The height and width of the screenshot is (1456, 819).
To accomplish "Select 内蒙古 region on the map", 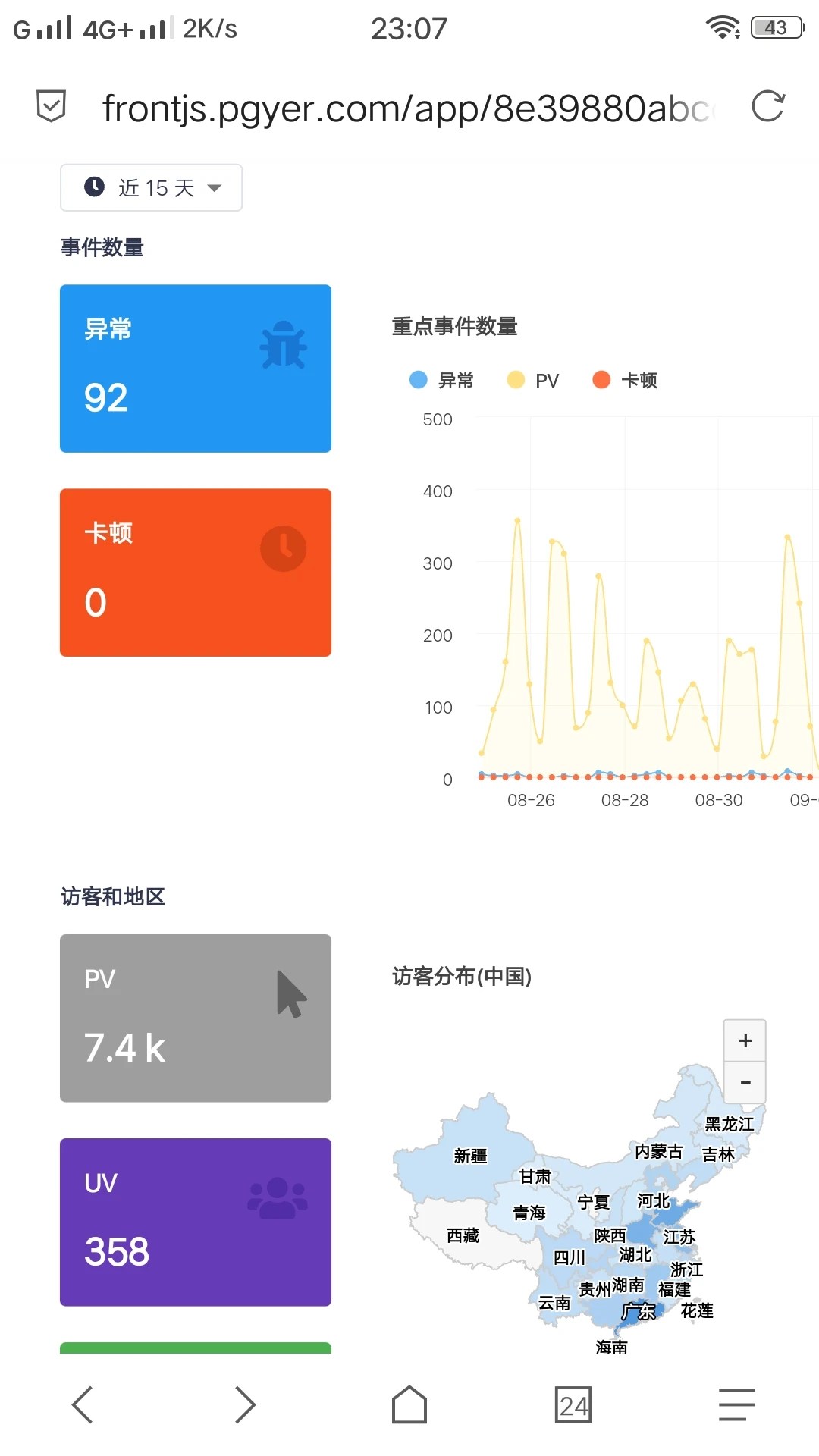I will (658, 1151).
